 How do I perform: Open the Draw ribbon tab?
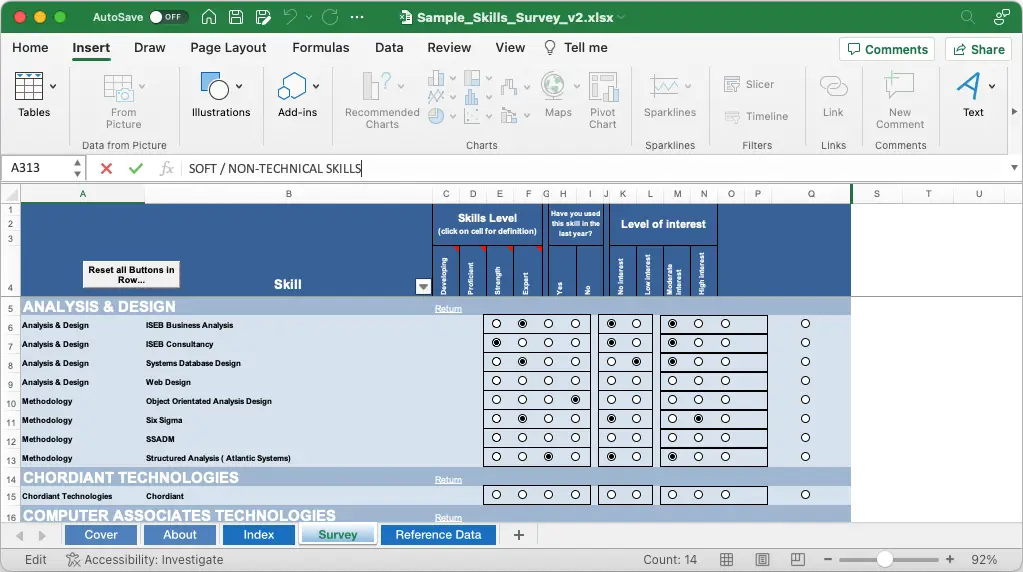(149, 48)
